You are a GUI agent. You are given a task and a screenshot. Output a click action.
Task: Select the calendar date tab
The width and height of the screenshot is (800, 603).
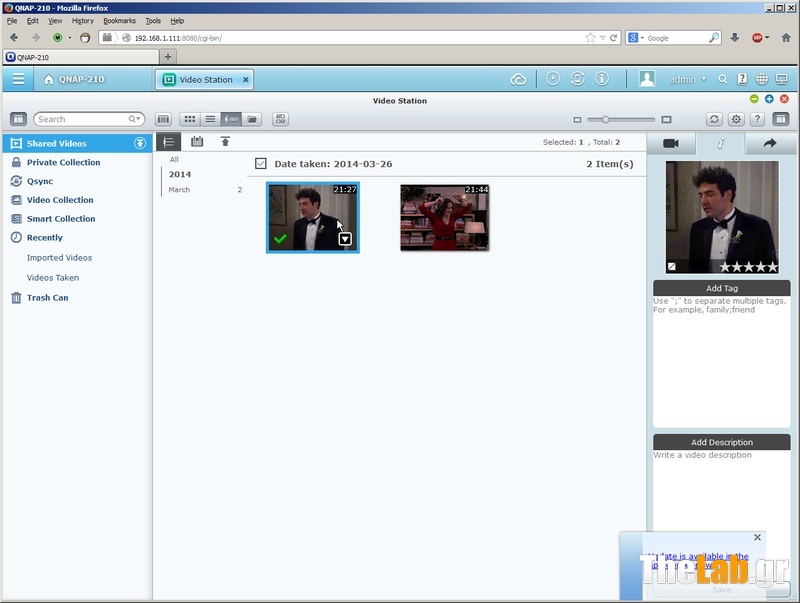coord(197,142)
